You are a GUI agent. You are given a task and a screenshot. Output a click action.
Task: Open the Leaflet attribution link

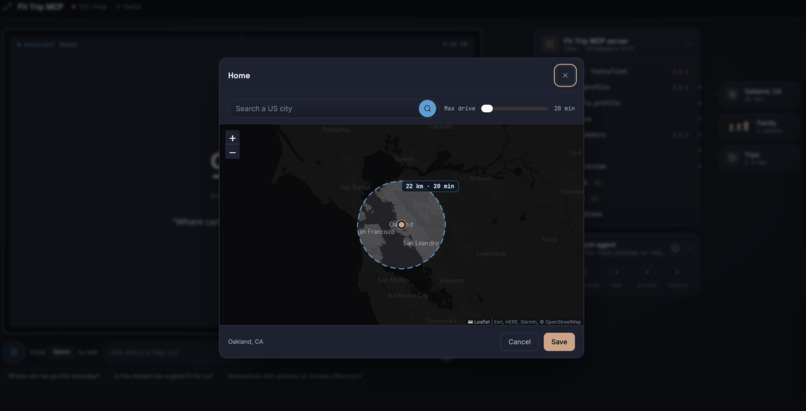tap(479, 322)
